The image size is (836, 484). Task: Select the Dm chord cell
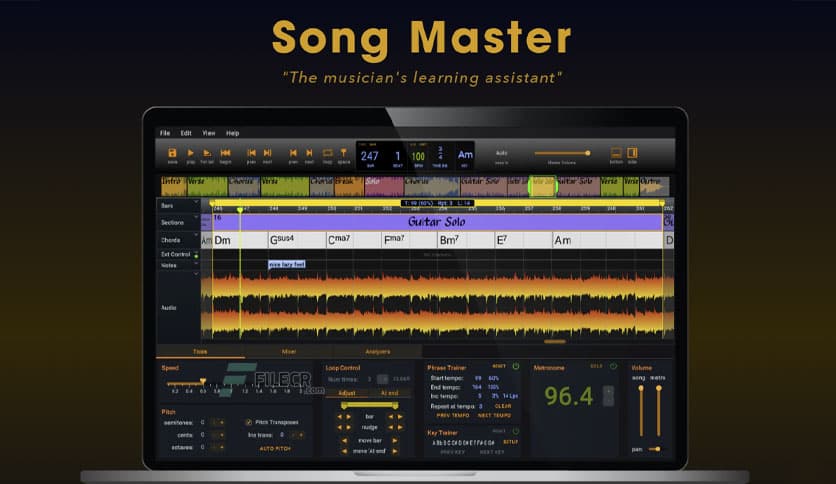click(x=240, y=240)
